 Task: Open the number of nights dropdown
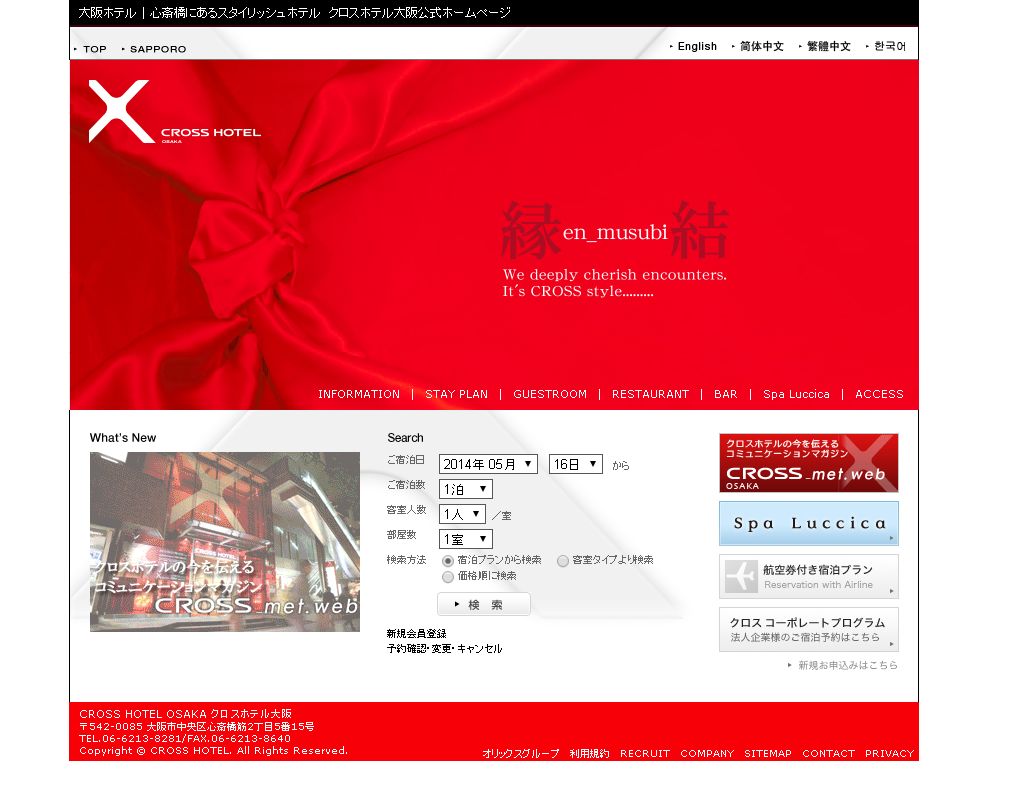[x=466, y=489]
